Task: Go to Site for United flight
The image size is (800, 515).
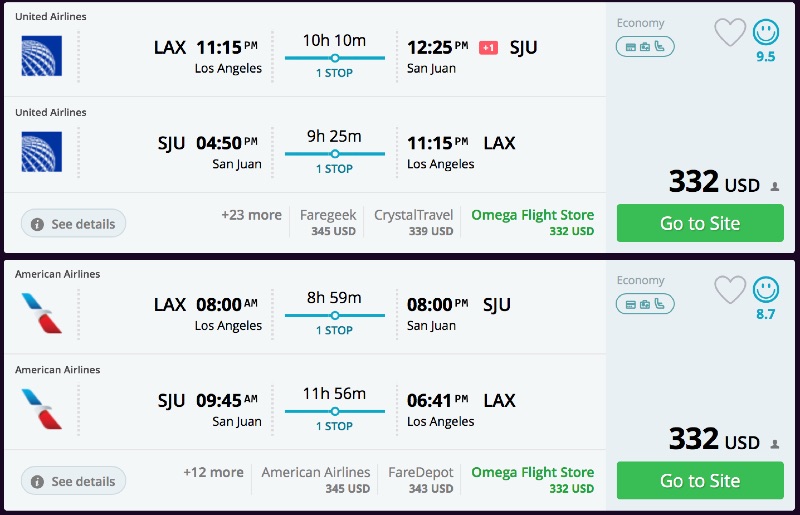Action: click(x=699, y=223)
